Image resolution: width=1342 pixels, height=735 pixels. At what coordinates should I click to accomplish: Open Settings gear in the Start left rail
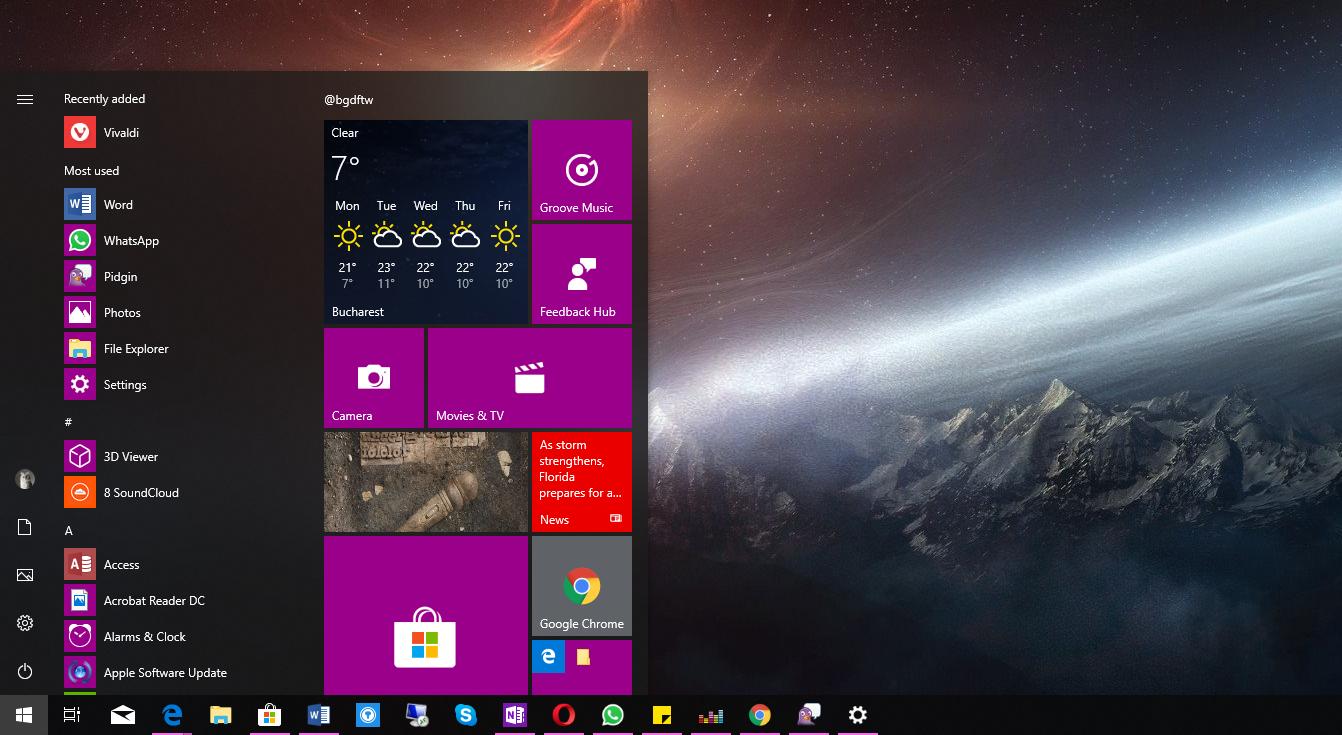tap(25, 623)
